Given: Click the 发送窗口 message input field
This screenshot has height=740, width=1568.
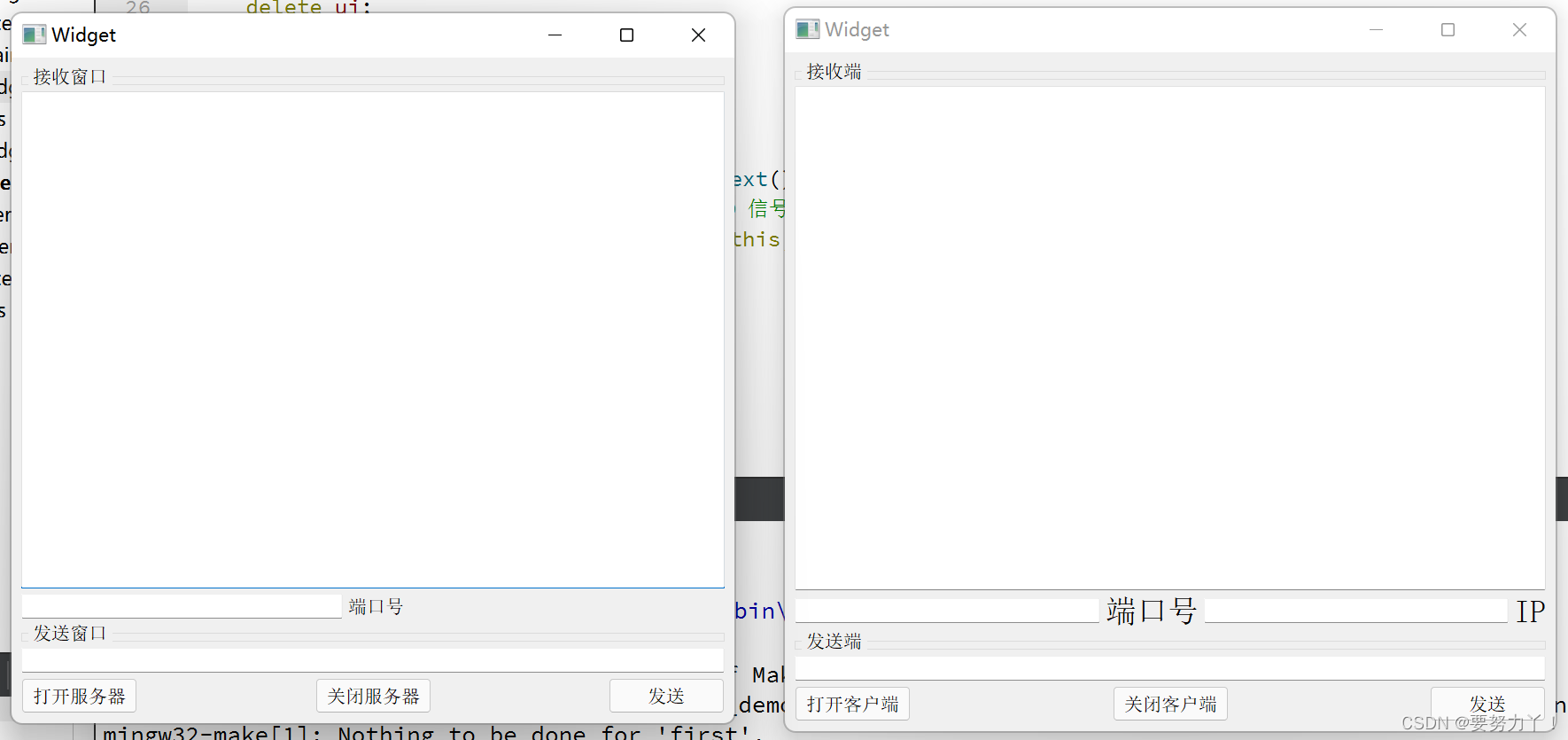Looking at the screenshot, I should (373, 660).
